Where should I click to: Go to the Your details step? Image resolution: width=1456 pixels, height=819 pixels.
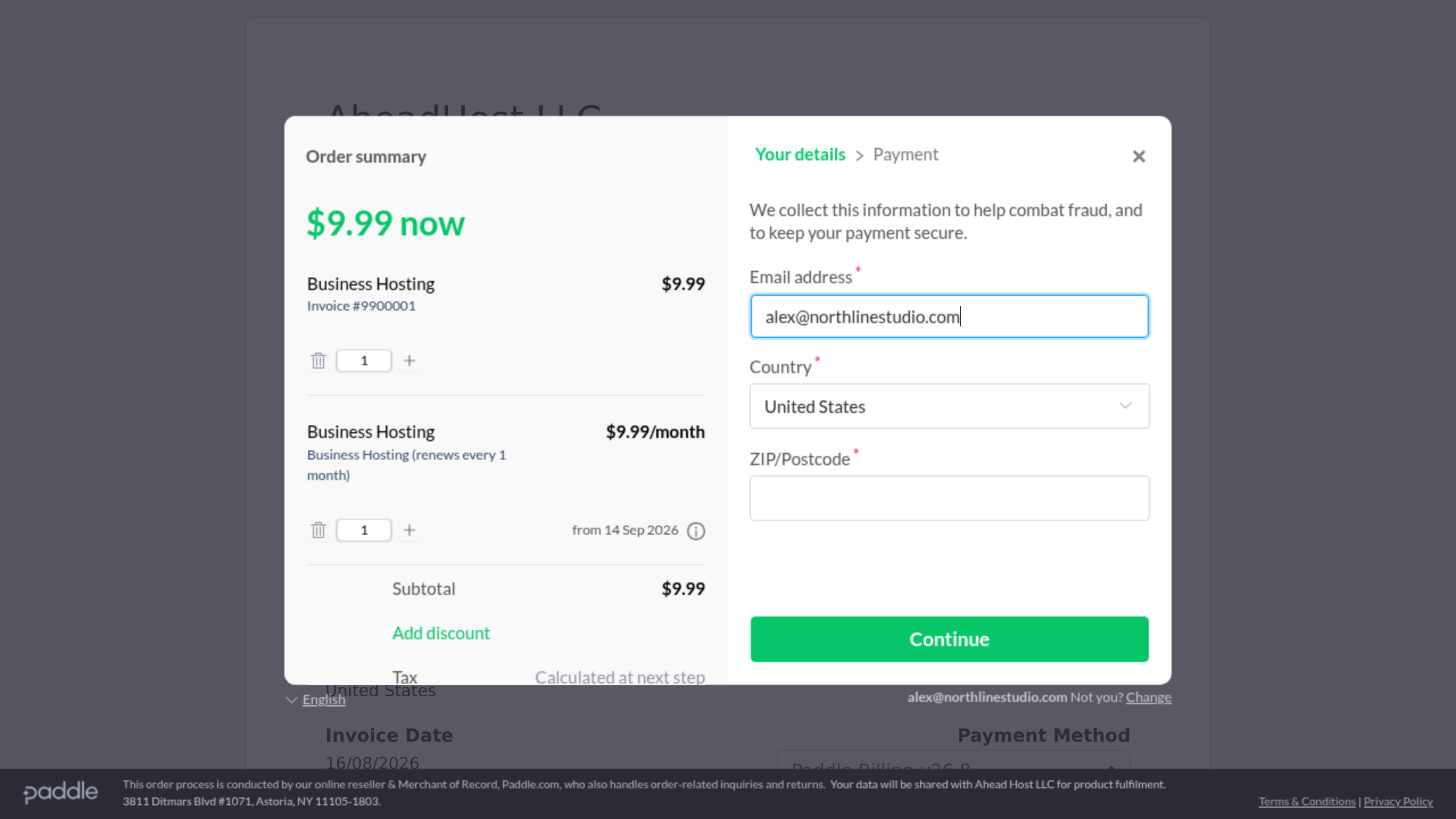pos(800,155)
